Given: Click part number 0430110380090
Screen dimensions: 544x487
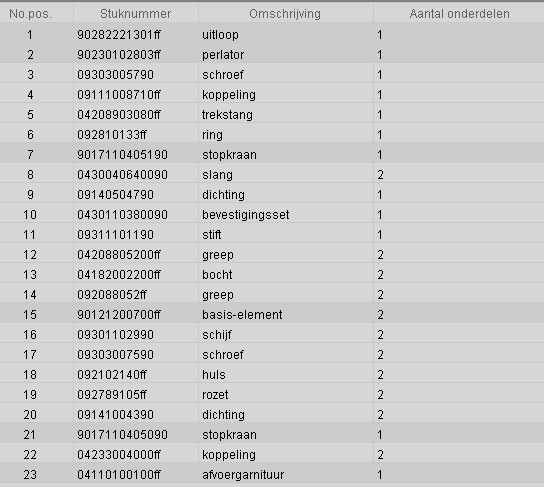Looking at the screenshot, I should pyautogui.click(x=122, y=215).
